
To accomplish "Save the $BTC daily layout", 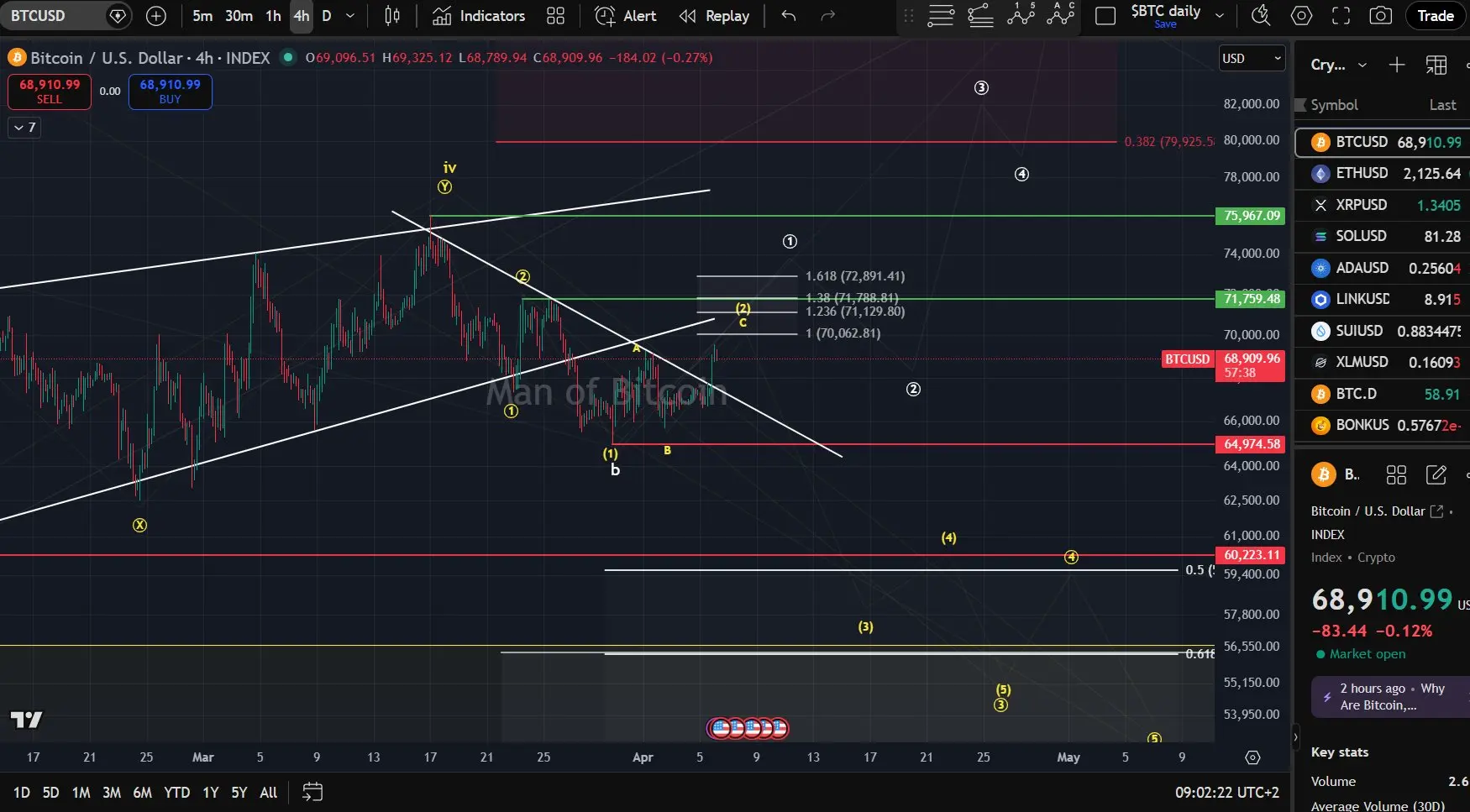I will coord(1165,24).
